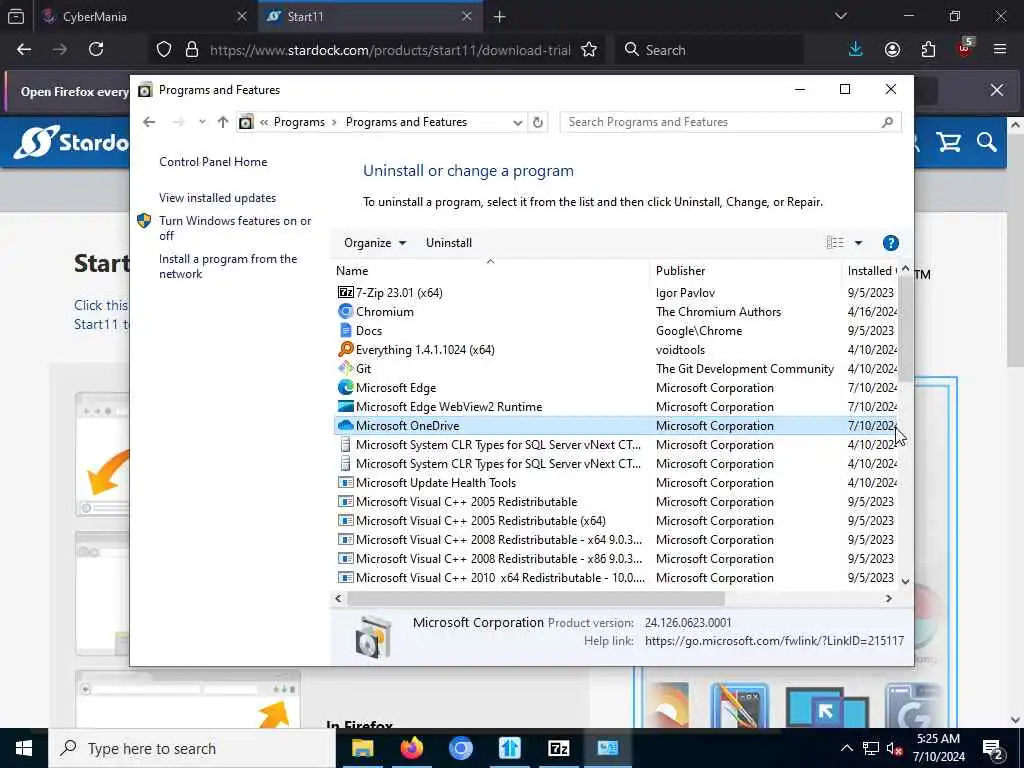1024x768 pixels.
Task: Click the horizontal scrollbar in program list
Action: point(536,598)
